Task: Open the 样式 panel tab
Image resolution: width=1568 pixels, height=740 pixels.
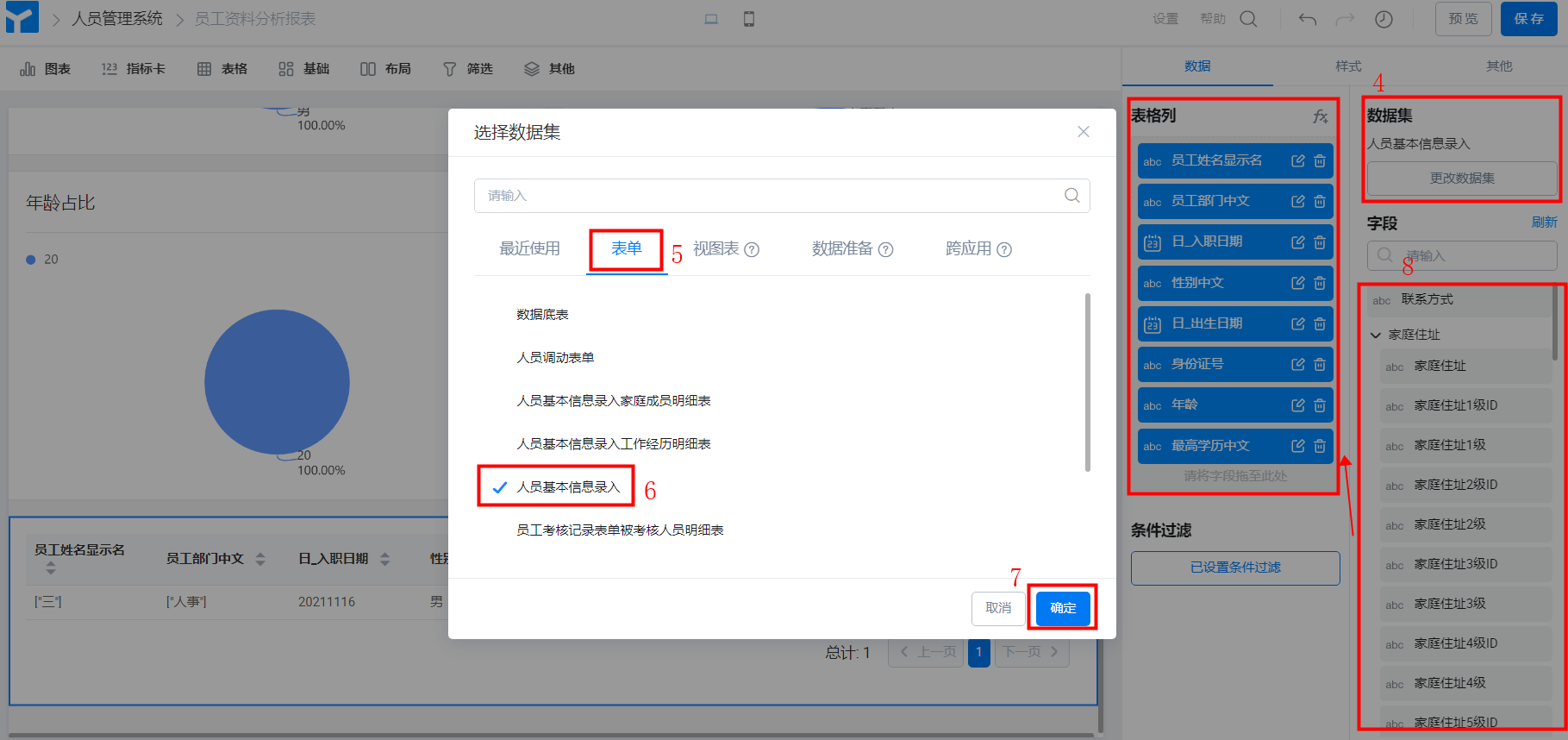Action: click(x=1348, y=66)
